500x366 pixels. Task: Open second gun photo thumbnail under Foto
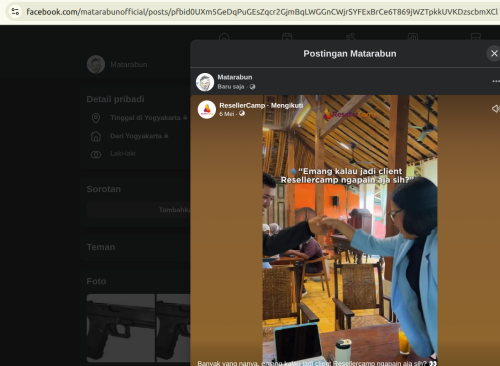pos(173,328)
